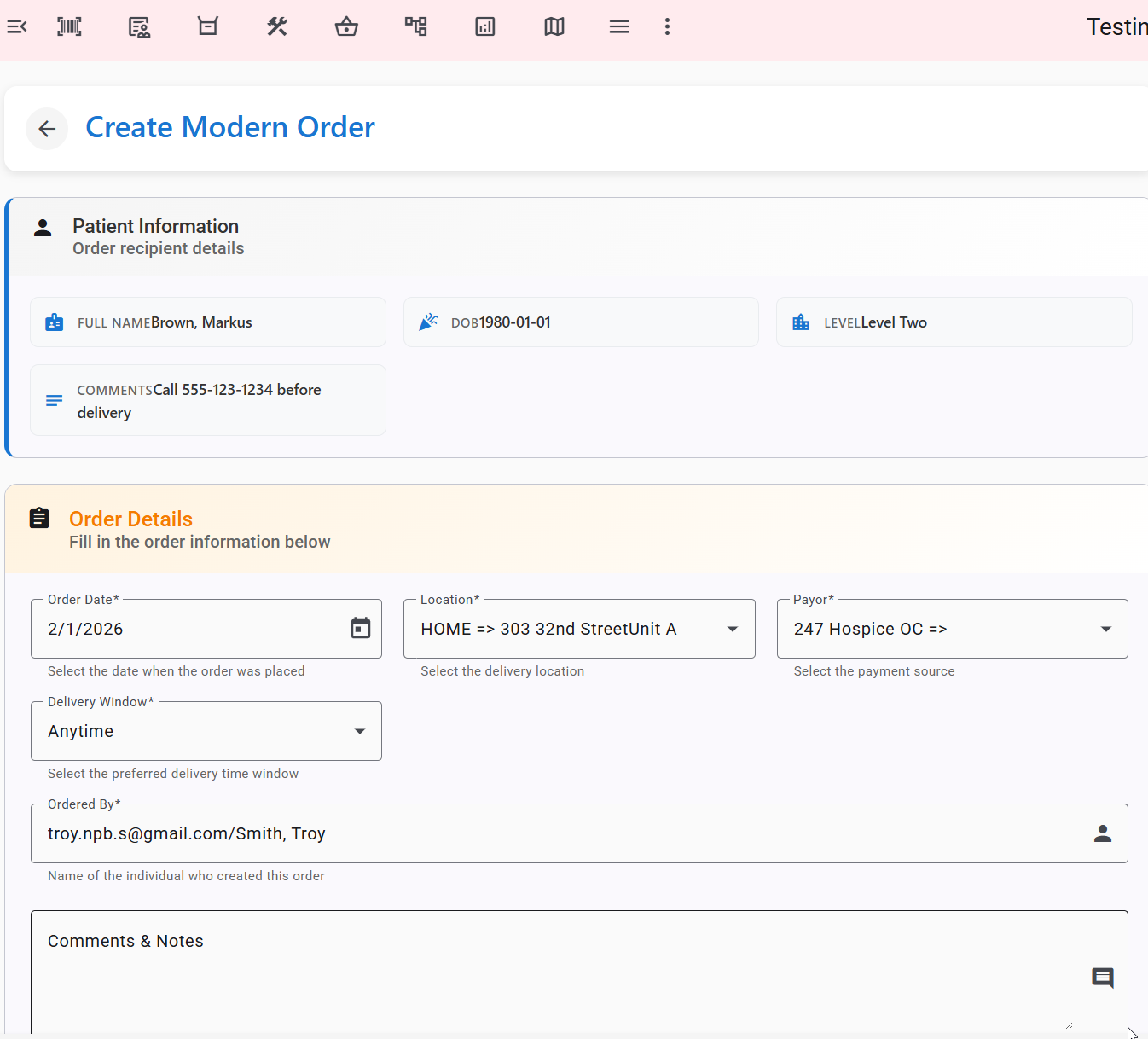Open the Payor dropdown

(x=1105, y=629)
